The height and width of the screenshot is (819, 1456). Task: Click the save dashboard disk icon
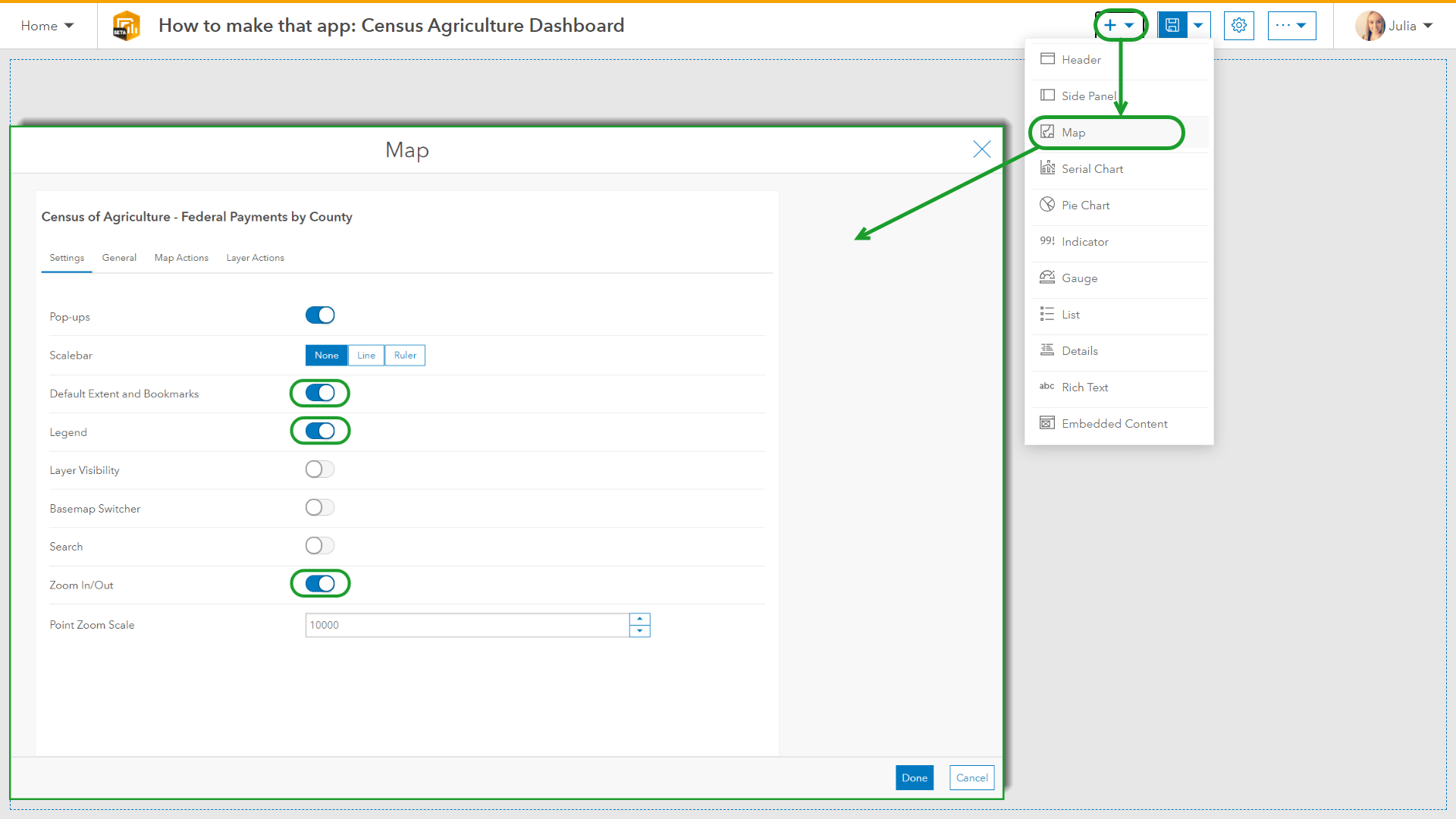[x=1172, y=26]
